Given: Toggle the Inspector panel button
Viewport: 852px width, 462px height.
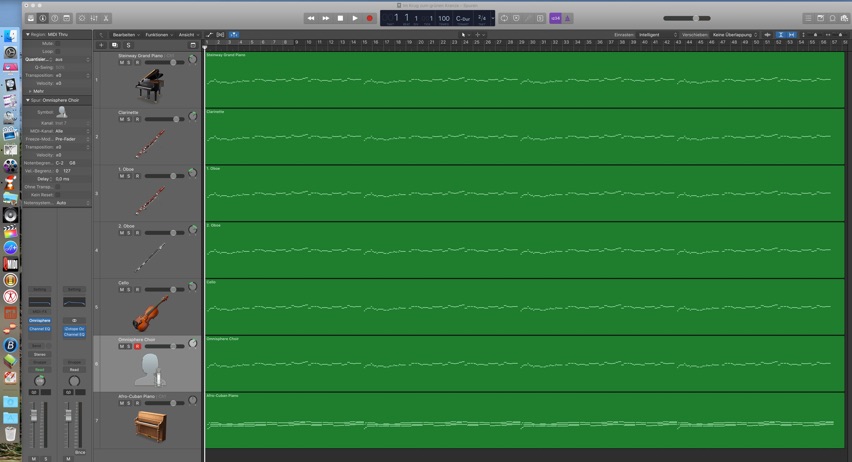Looking at the screenshot, I should click(43, 18).
